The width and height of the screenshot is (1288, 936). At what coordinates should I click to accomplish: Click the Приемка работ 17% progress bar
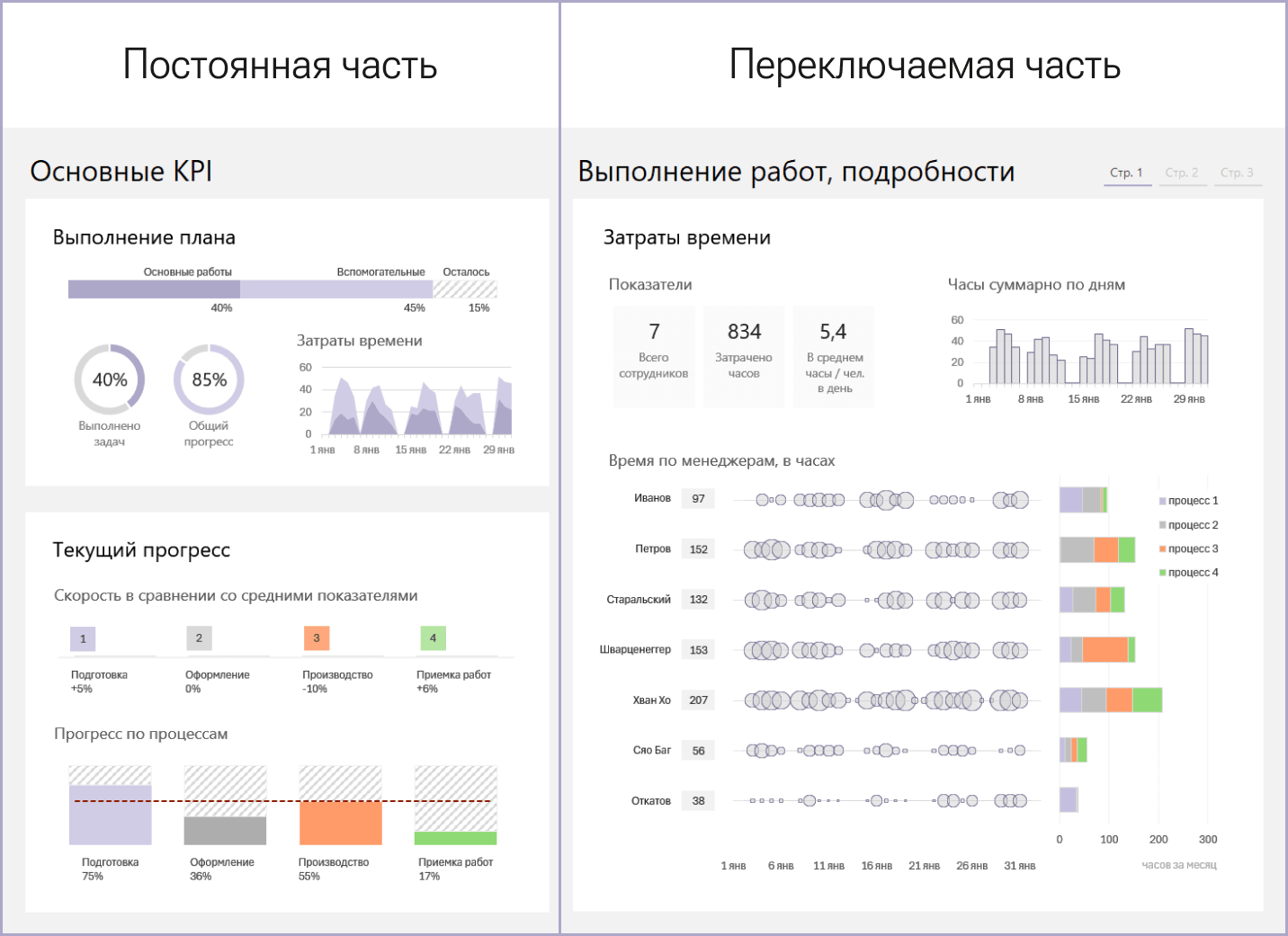(455, 805)
